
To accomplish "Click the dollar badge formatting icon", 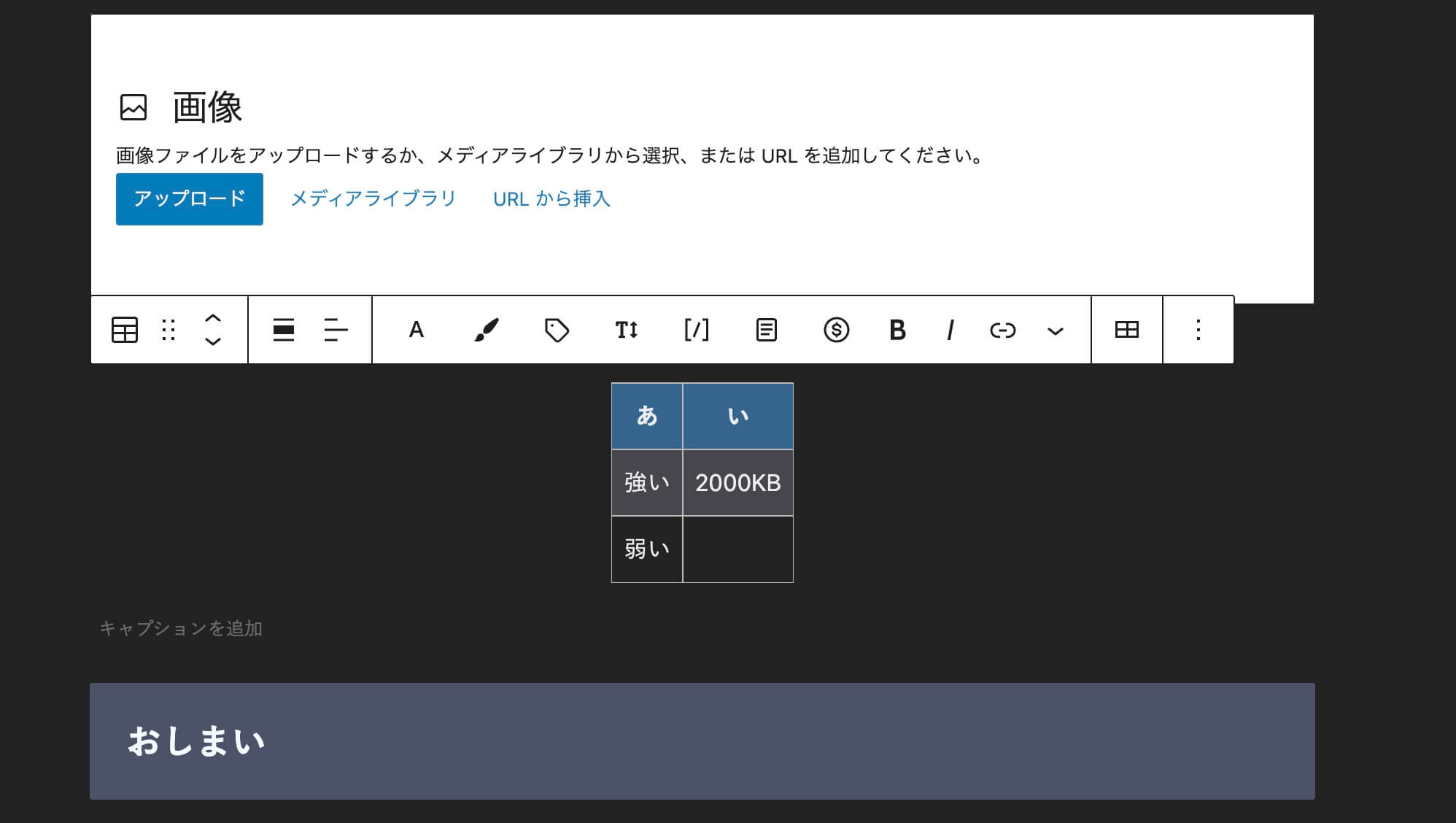I will coord(836,329).
